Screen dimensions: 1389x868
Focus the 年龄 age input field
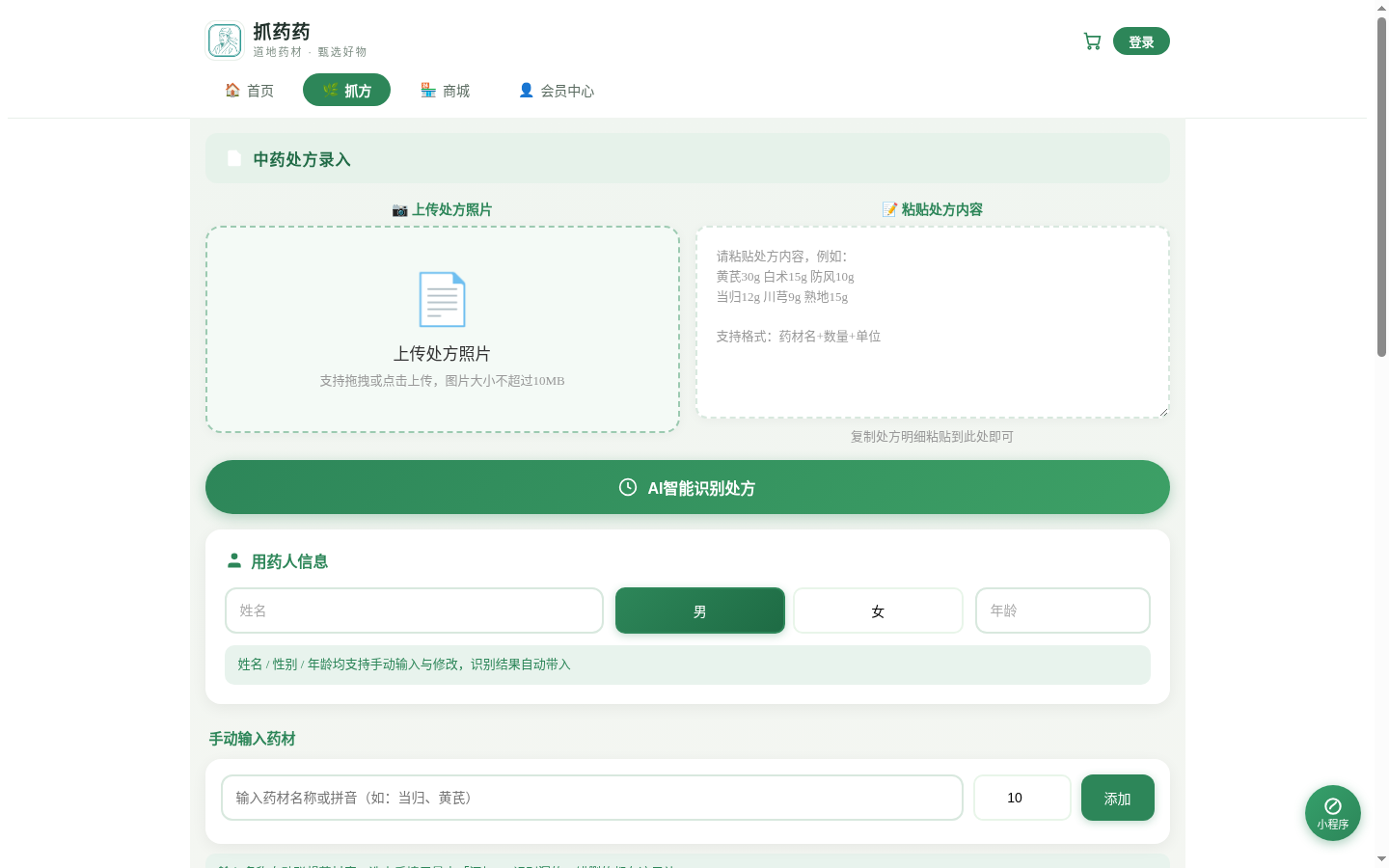coord(1063,610)
